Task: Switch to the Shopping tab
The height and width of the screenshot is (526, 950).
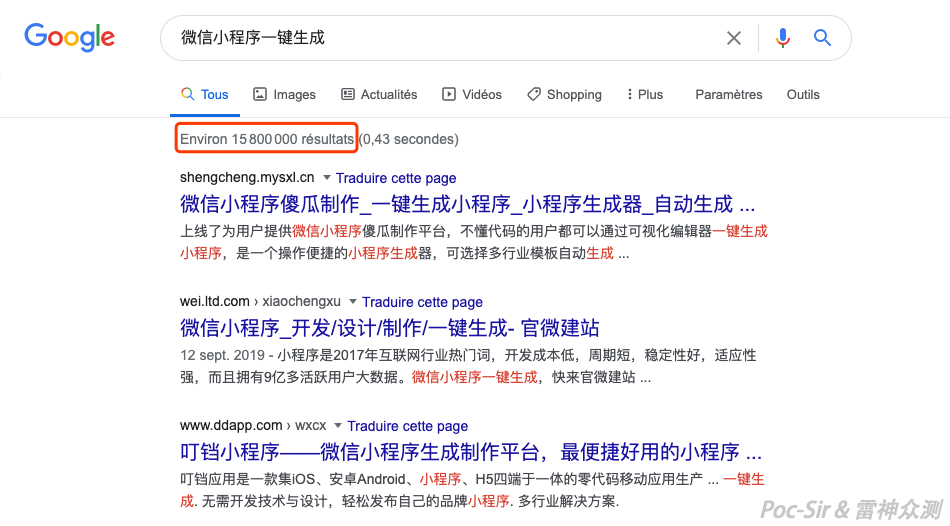Action: [564, 95]
